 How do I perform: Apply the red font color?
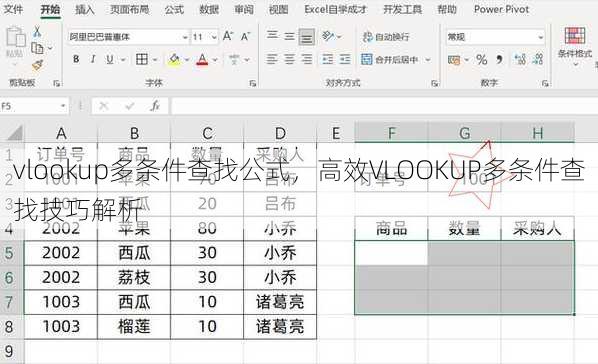[202, 59]
